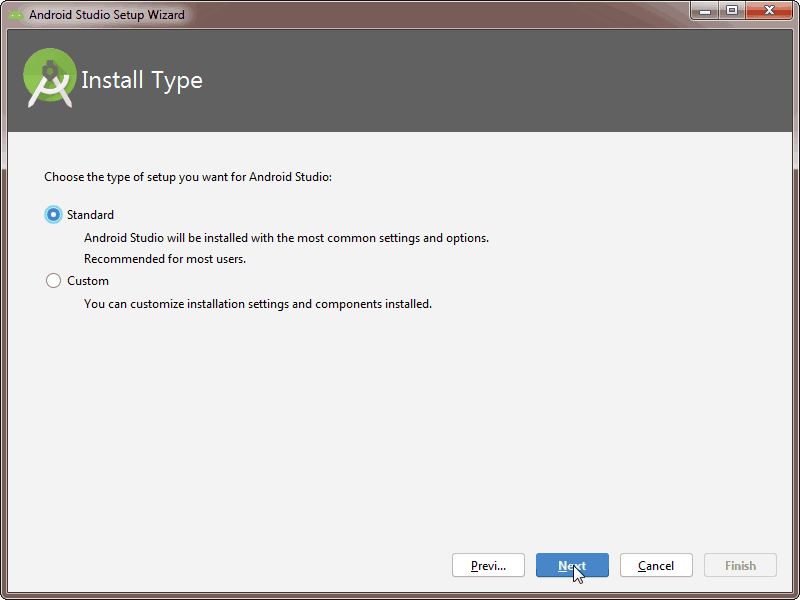Click the "Choose the type of setup" prompt
The width and height of the screenshot is (800, 600).
(x=188, y=177)
